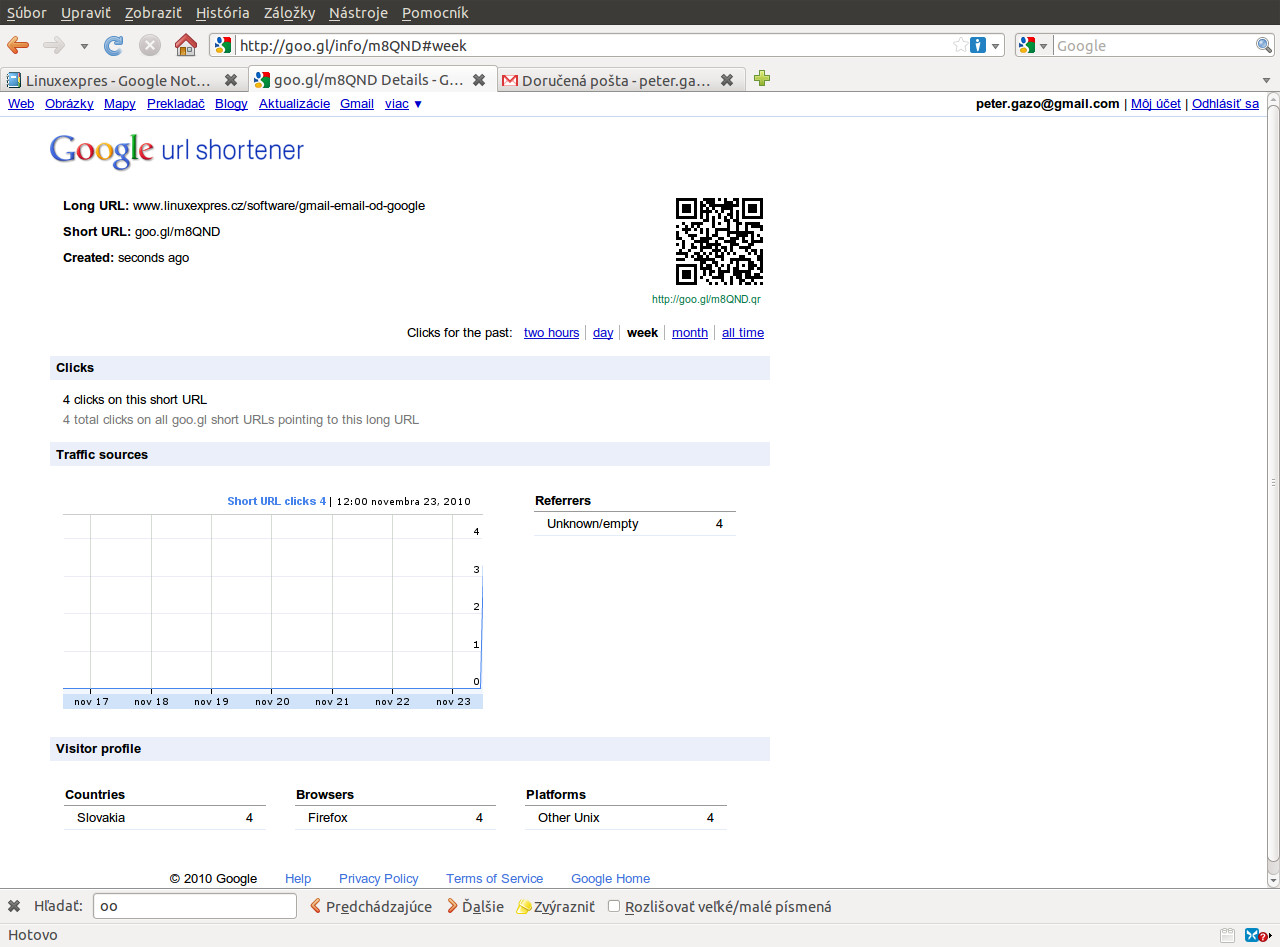Open Môj účet account link
Viewport: 1280px width, 947px height.
(1156, 104)
